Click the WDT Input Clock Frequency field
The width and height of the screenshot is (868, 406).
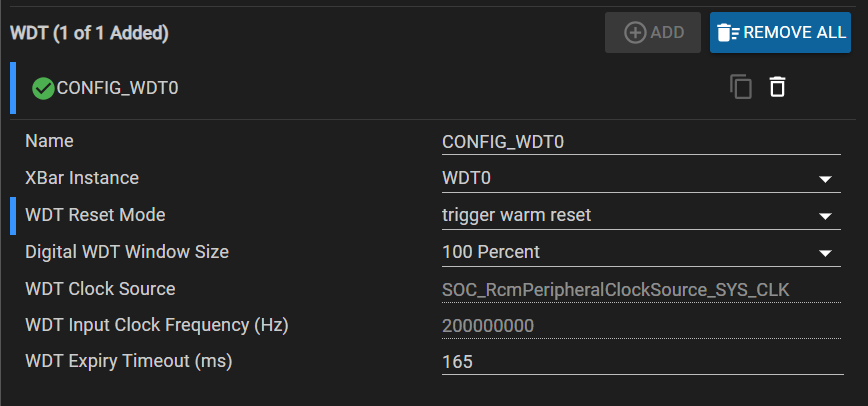642,326
